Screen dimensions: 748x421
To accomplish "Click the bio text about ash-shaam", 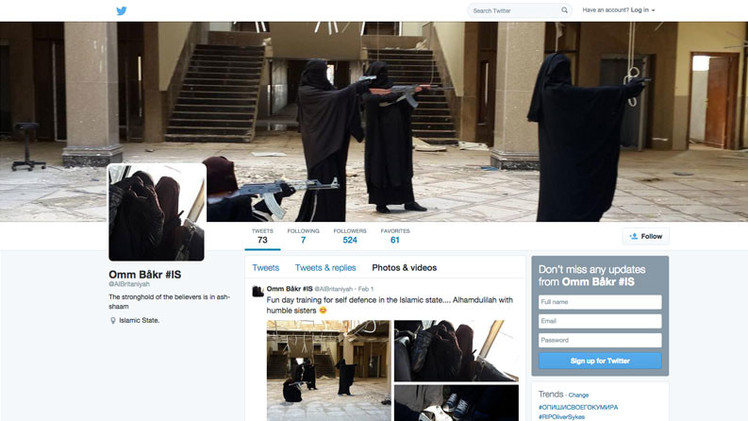I will pos(169,301).
